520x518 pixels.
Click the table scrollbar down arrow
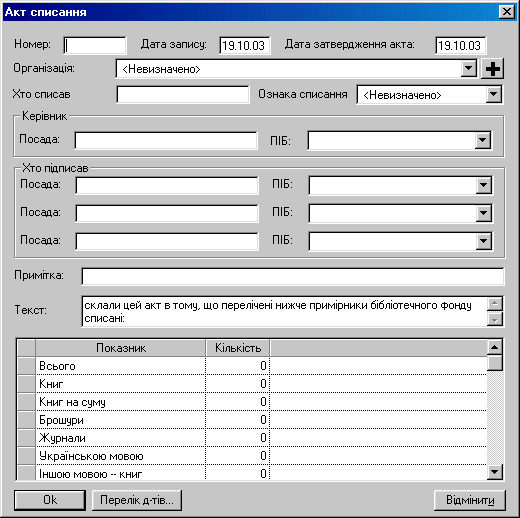(x=495, y=472)
